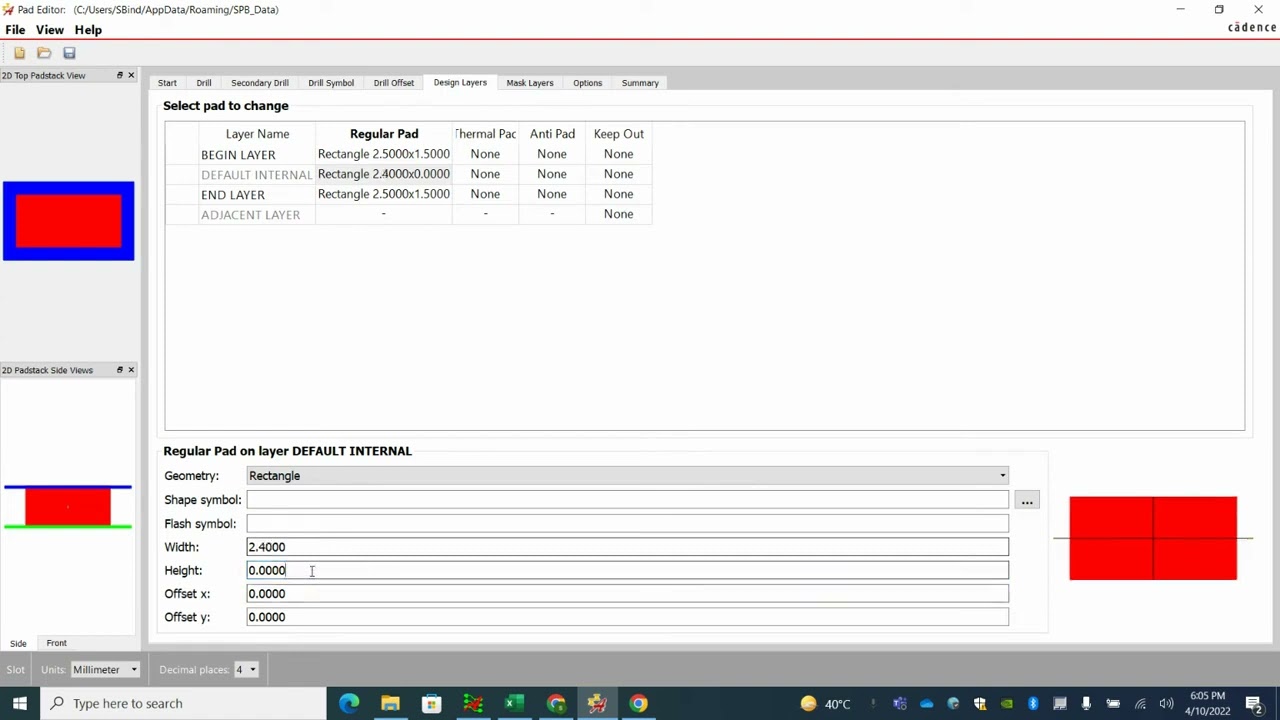Viewport: 1280px width, 720px height.
Task: Click the BEGIN LAYER name cell
Action: [257, 155]
